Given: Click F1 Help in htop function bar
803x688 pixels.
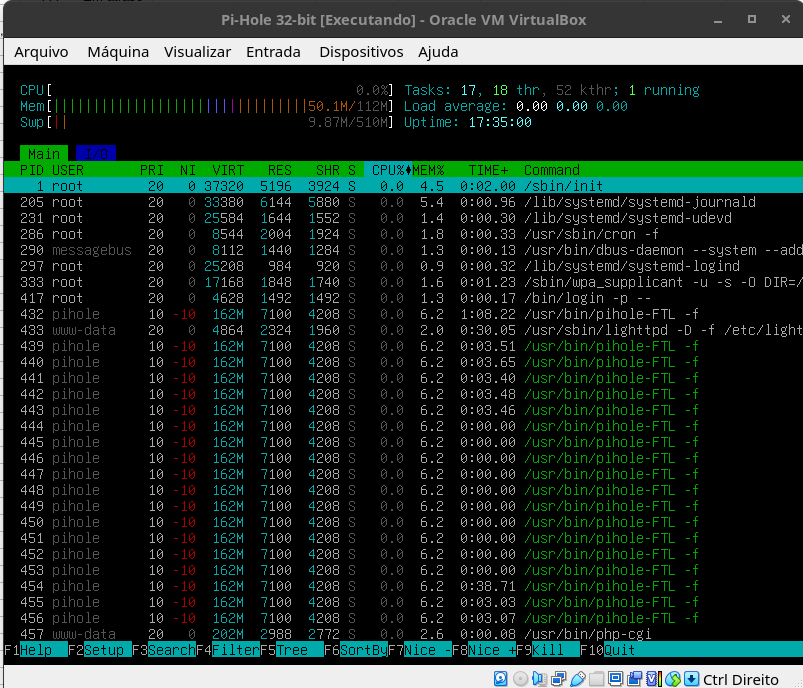Looking at the screenshot, I should coord(36,650).
